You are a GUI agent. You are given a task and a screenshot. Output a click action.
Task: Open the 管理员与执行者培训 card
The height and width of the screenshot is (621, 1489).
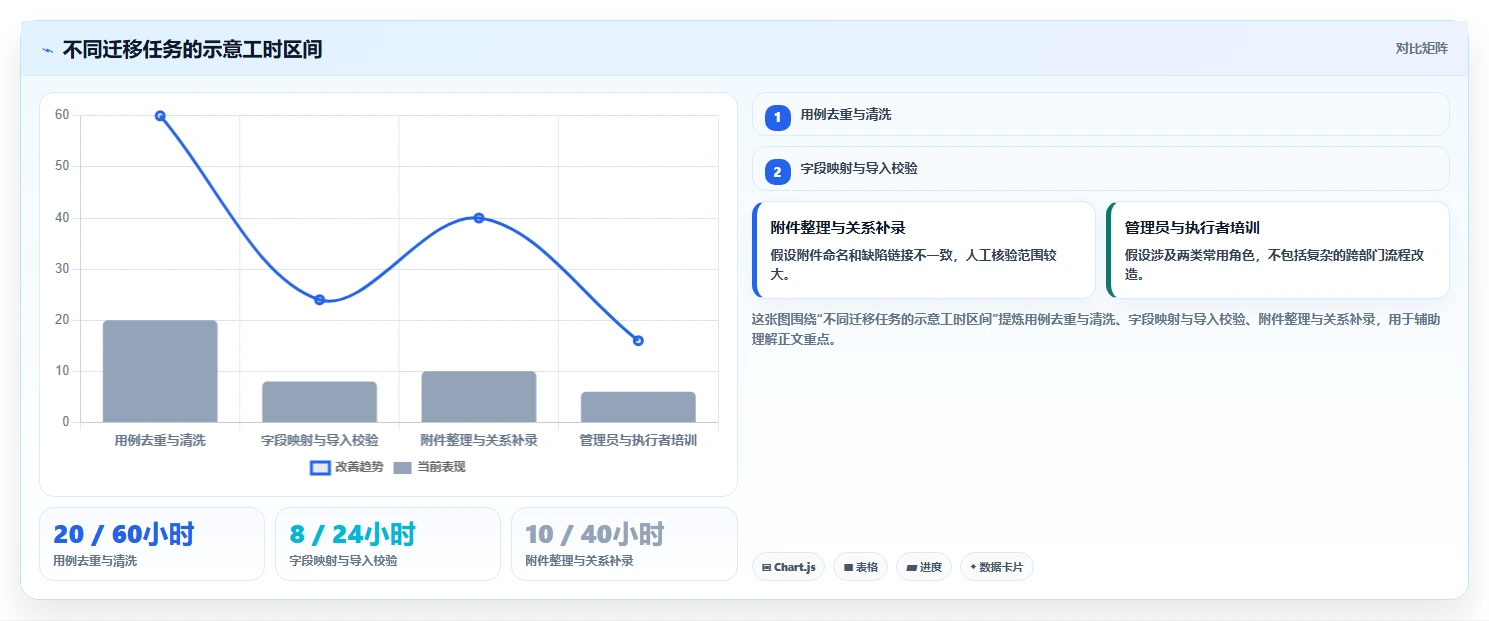click(1278, 250)
